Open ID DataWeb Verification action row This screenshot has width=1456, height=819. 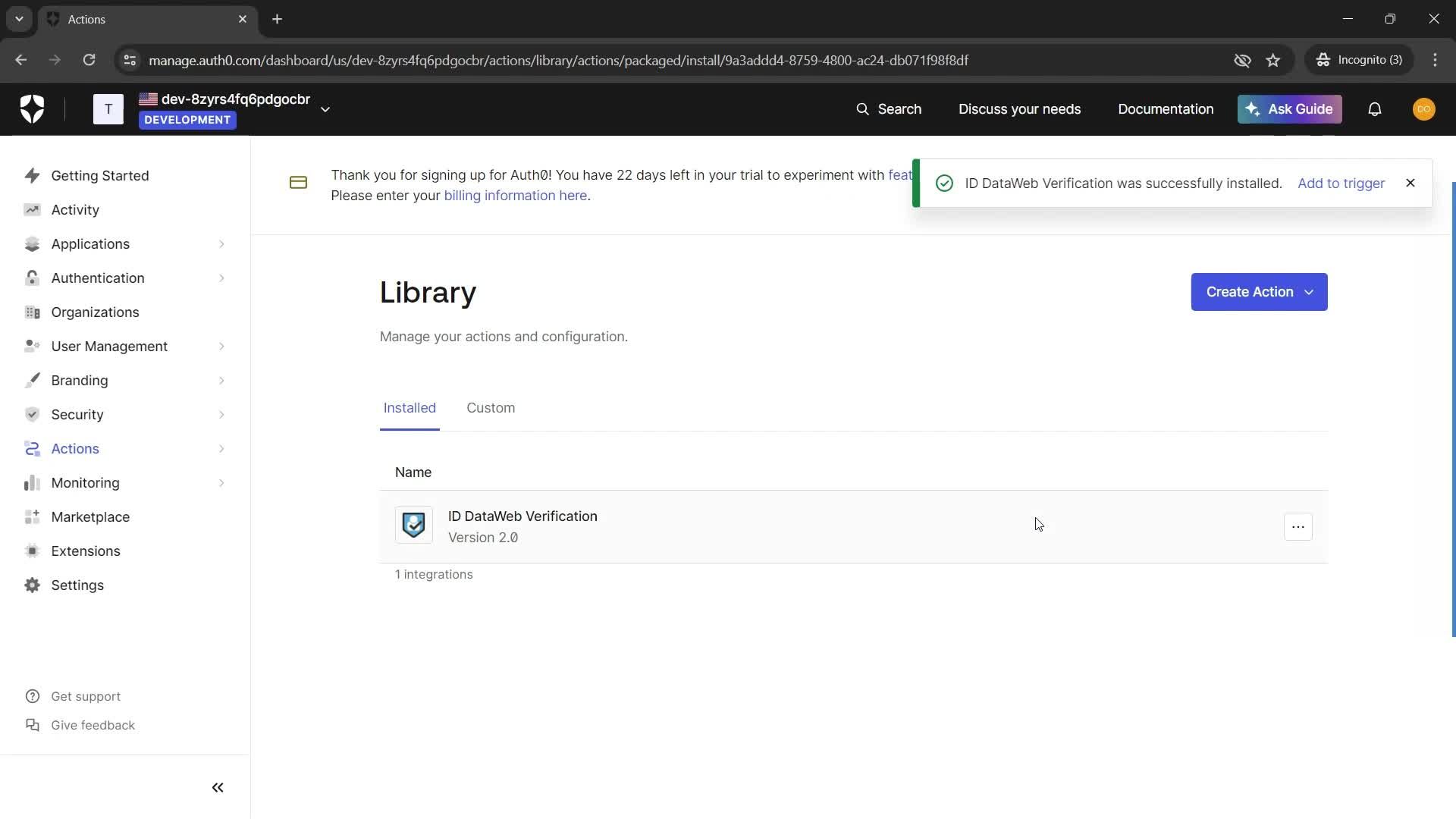(x=853, y=526)
